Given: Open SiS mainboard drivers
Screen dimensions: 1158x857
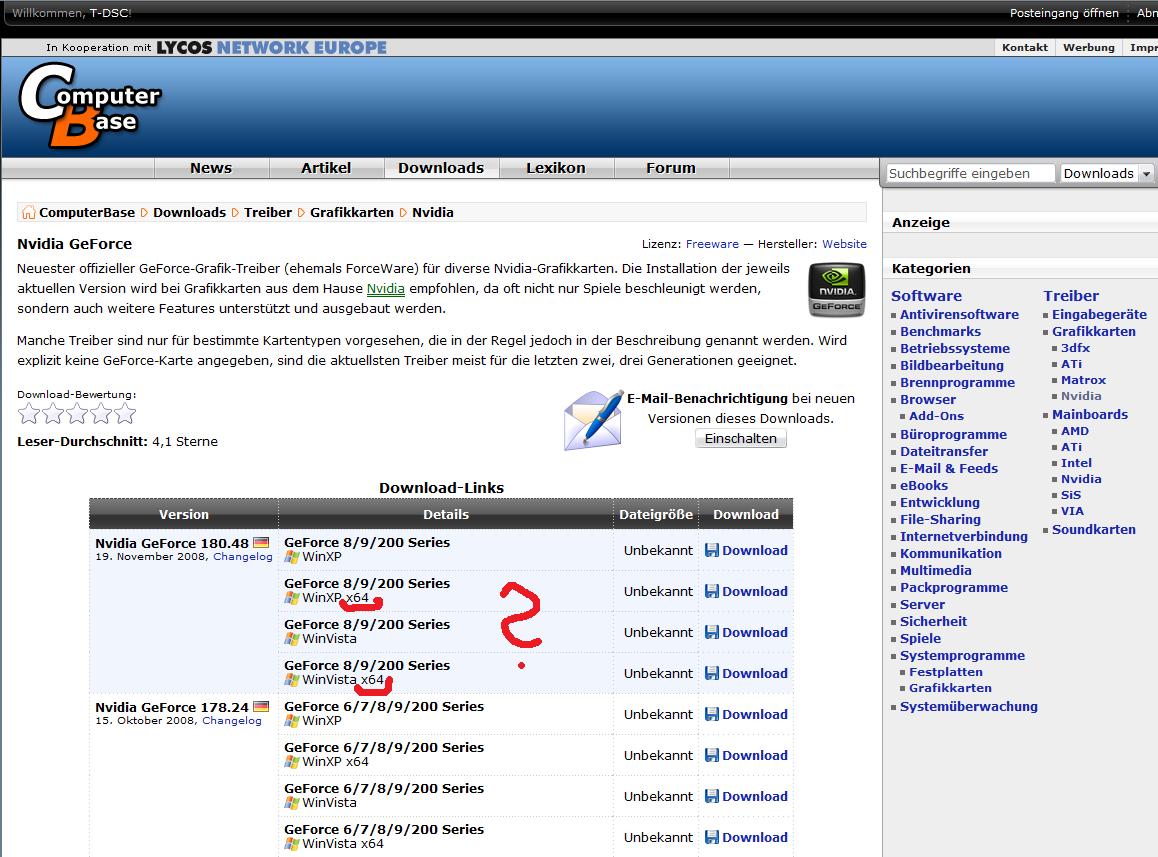Looking at the screenshot, I should (x=1071, y=495).
